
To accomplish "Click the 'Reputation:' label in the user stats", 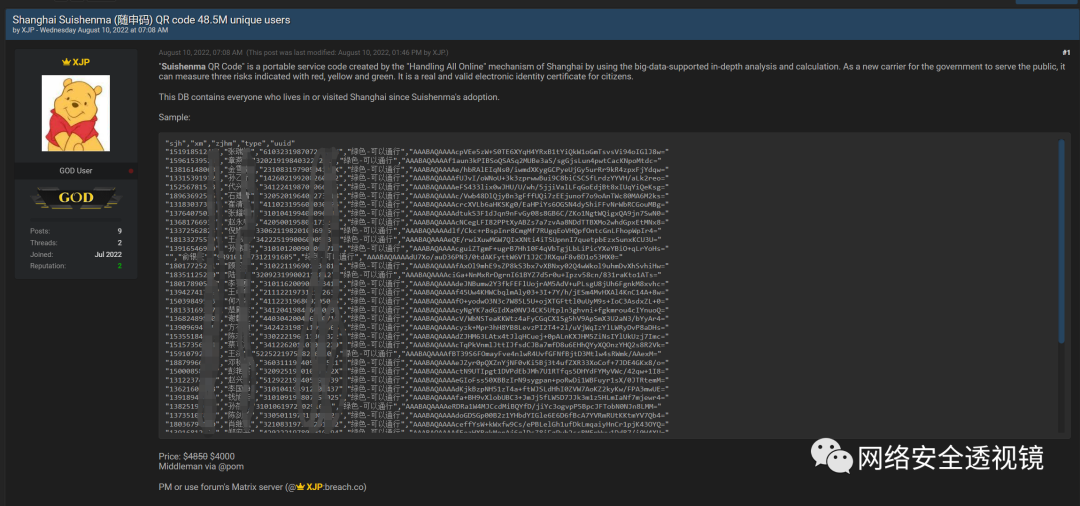I will click(x=48, y=265).
